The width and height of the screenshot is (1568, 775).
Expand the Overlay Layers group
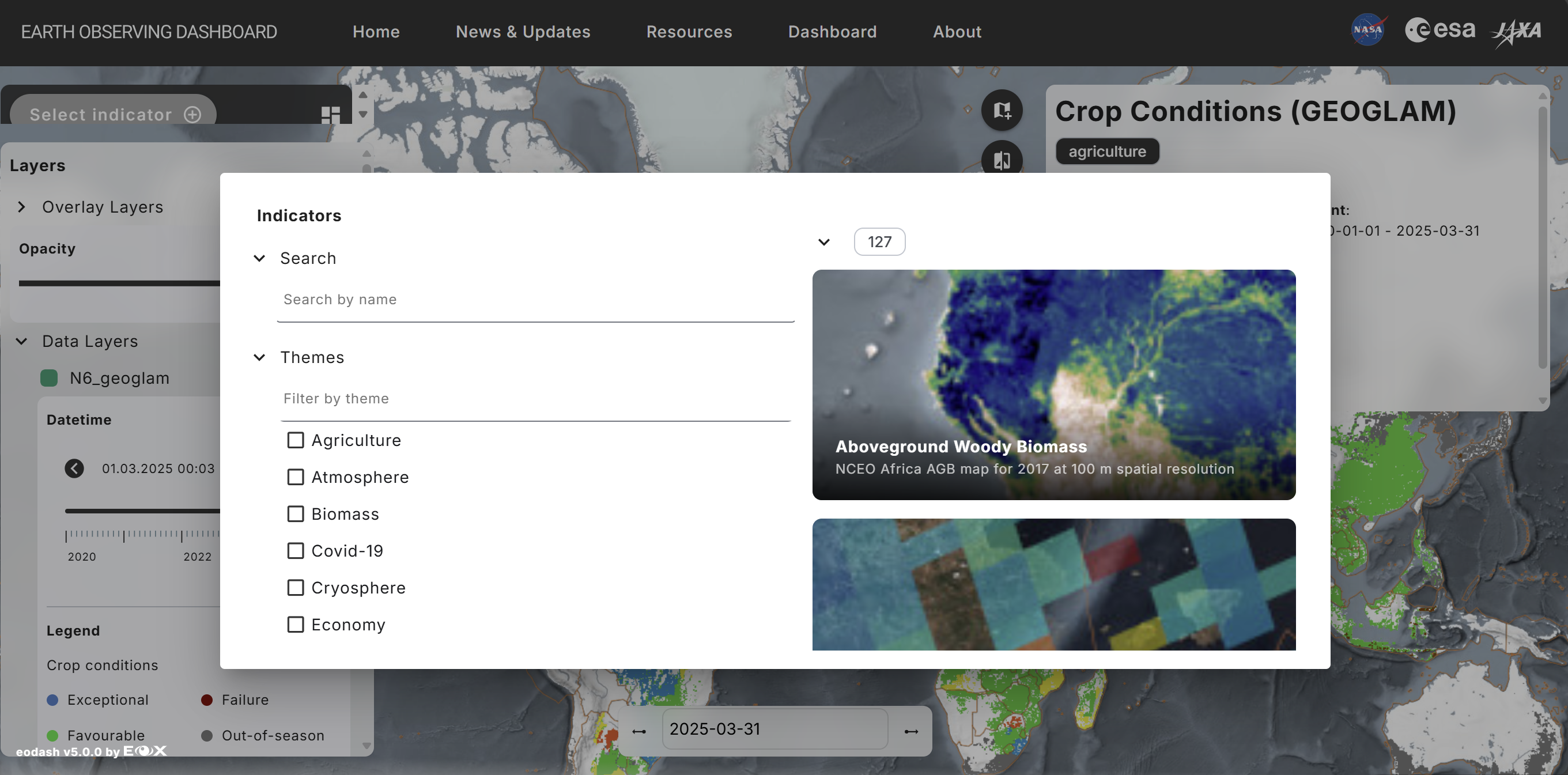click(x=22, y=207)
